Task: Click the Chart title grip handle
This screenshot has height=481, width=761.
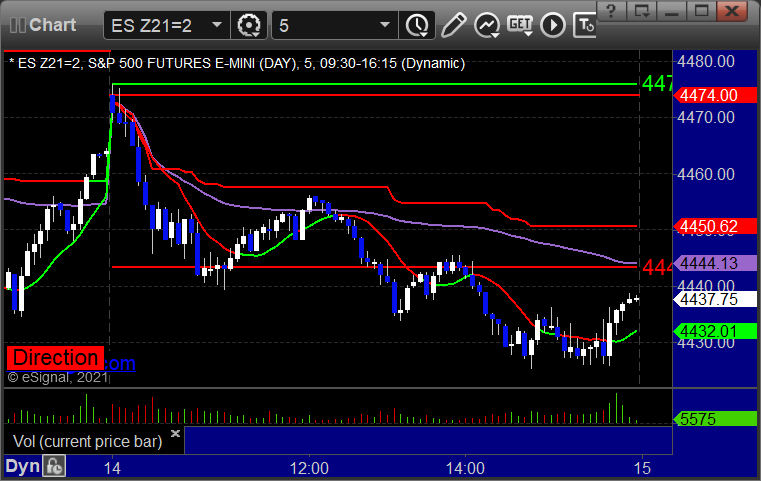Action: pos(17,25)
